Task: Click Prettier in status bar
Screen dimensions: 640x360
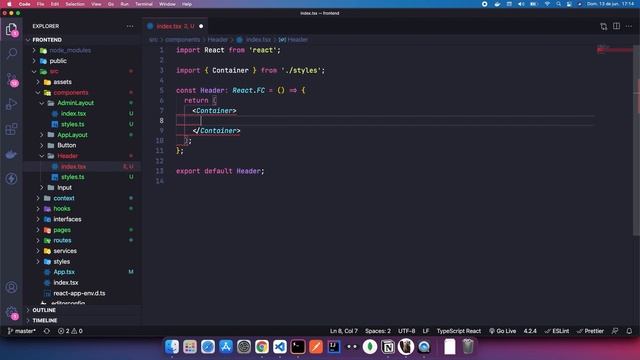Action: pyautogui.click(x=590, y=331)
